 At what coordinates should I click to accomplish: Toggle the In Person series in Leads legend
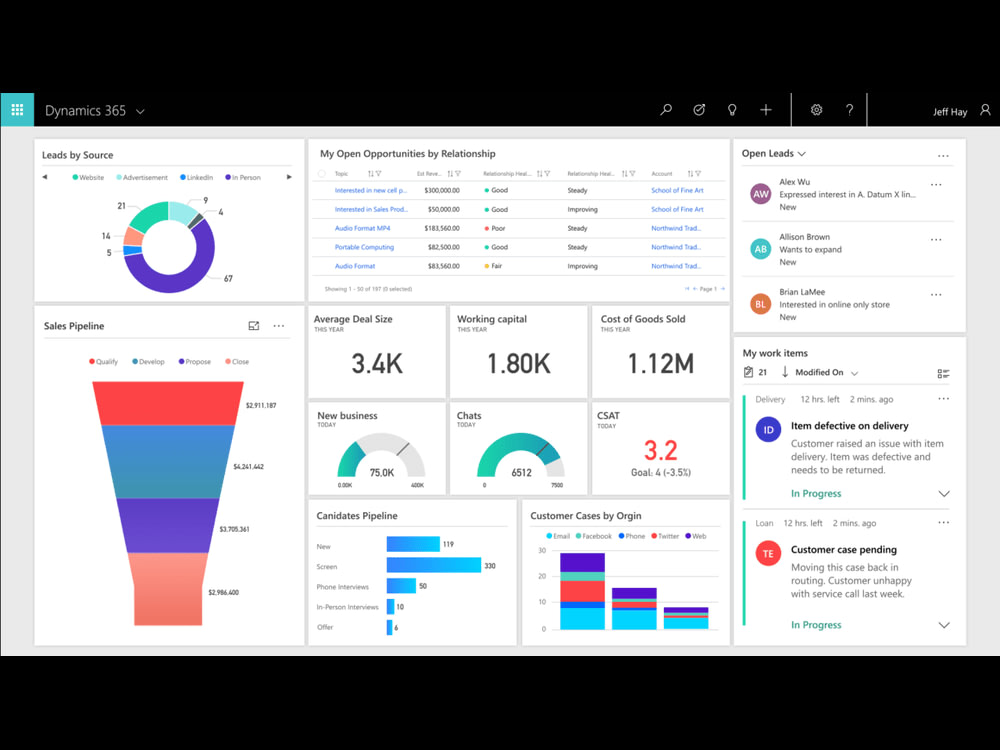click(x=243, y=177)
